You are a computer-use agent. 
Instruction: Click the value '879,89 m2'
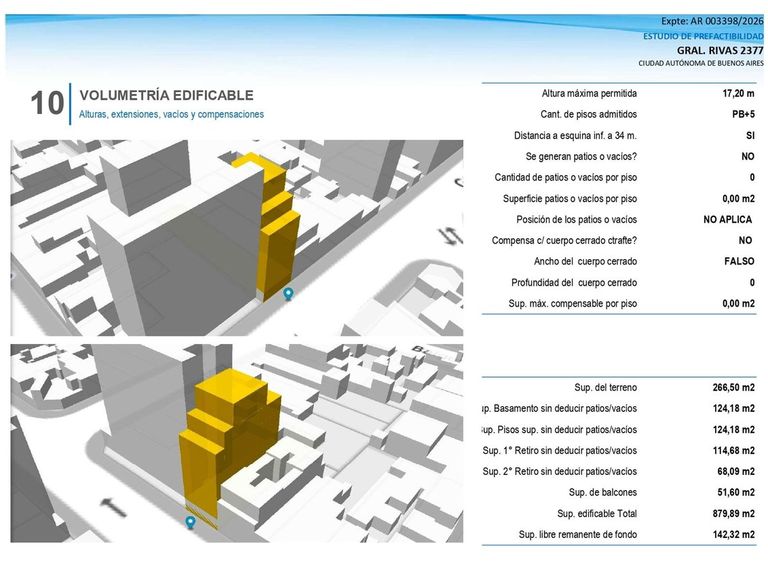[734, 514]
